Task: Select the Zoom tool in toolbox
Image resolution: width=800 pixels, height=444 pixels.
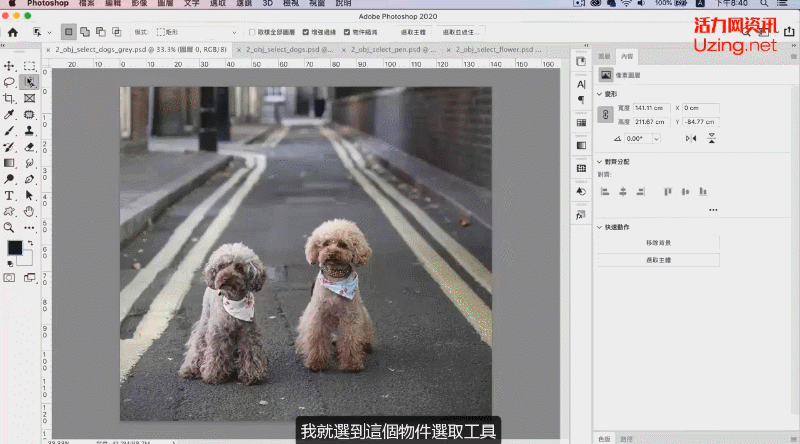Action: pos(9,228)
